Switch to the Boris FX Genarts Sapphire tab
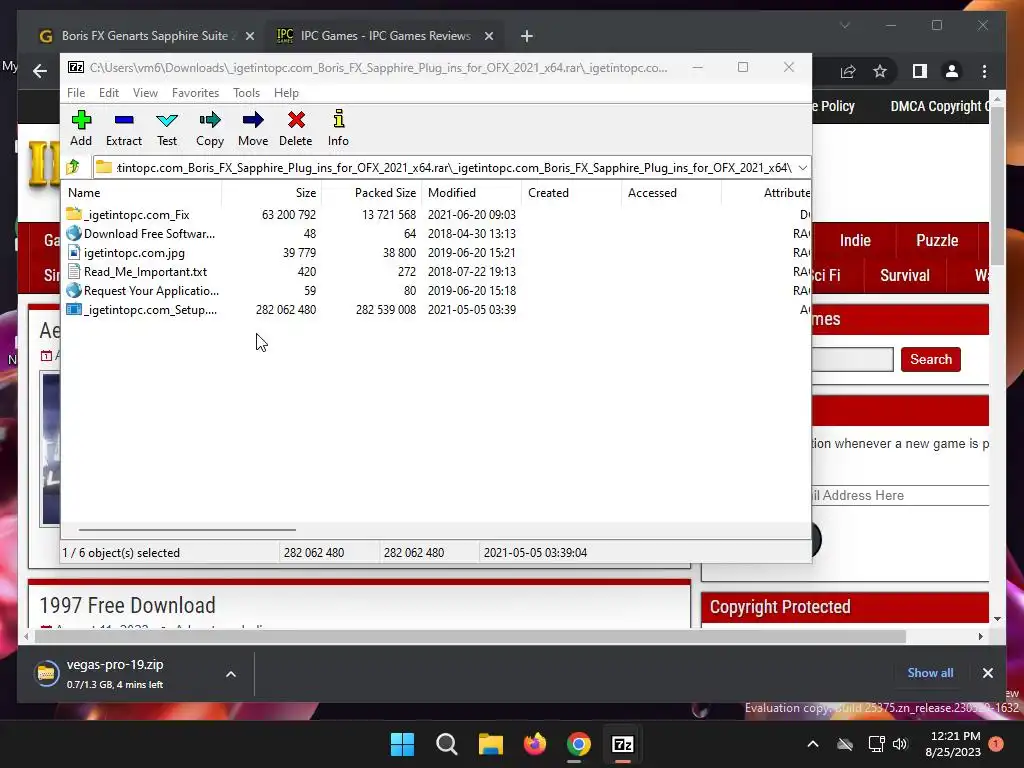This screenshot has width=1024, height=768. tap(145, 36)
